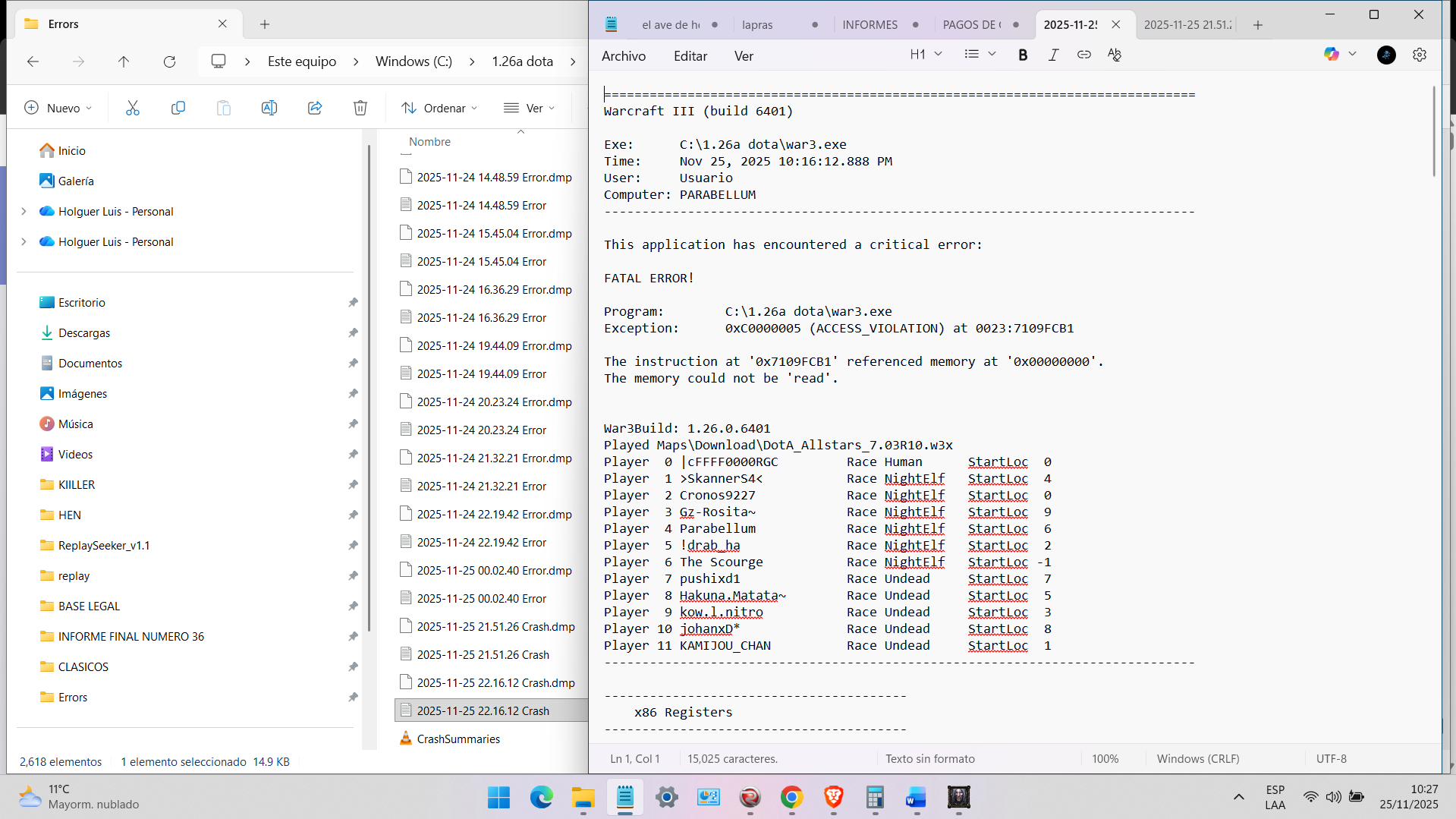Launch Brave browser from taskbar

click(x=833, y=797)
